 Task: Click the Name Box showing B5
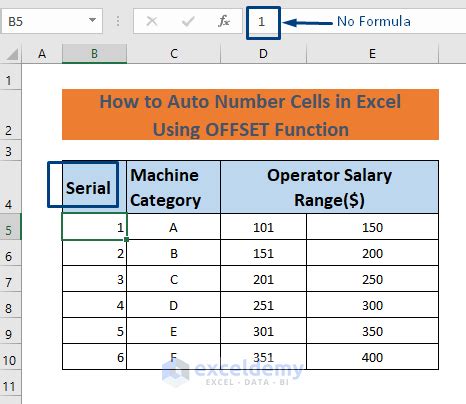tap(52, 22)
